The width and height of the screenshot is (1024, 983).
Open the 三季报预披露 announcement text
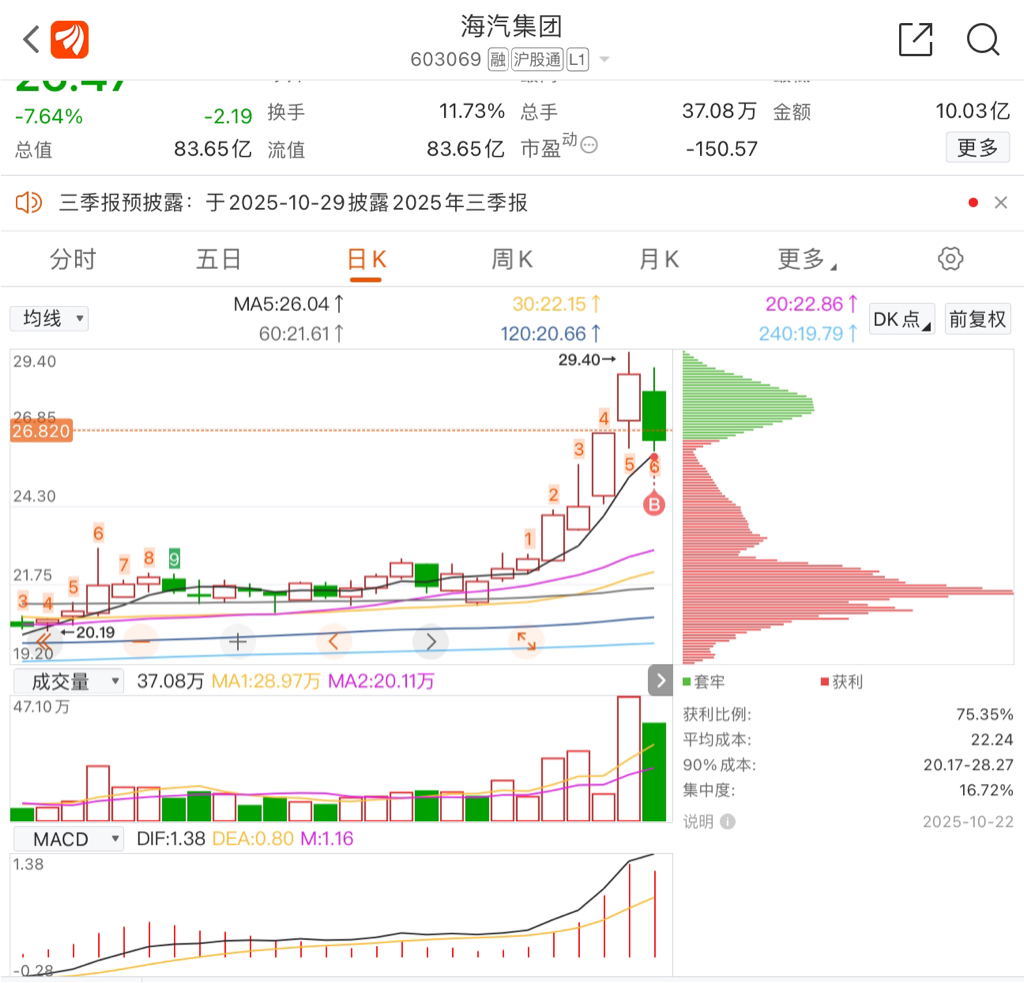(x=293, y=202)
